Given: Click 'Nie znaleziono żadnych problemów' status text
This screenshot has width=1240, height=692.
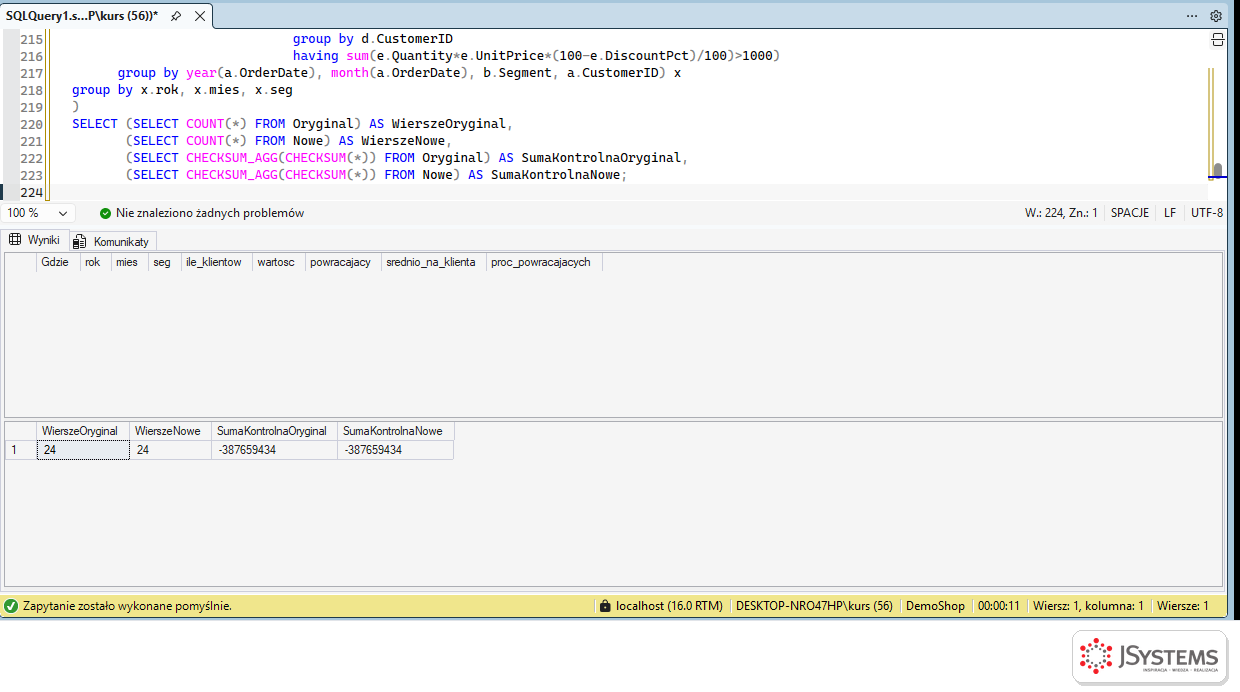Looking at the screenshot, I should point(210,213).
